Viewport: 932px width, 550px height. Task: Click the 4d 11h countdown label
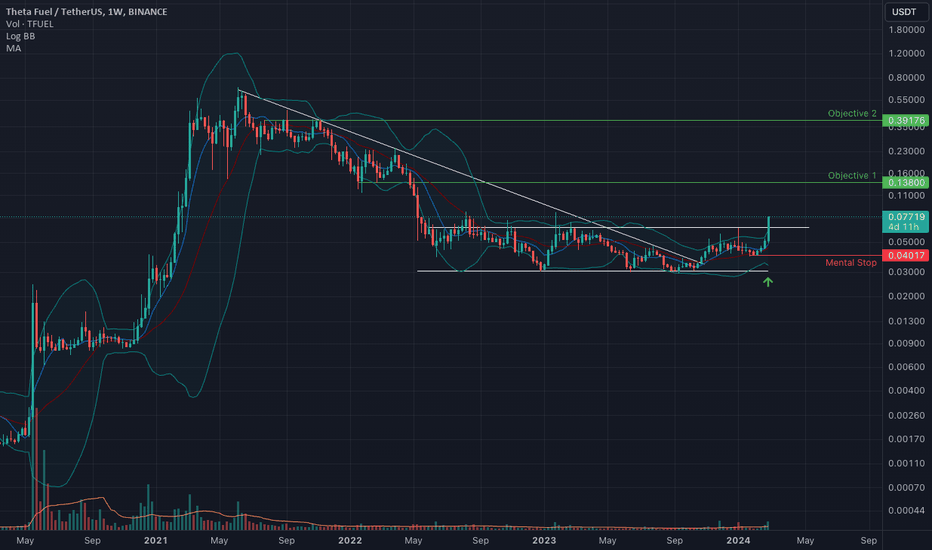coord(903,227)
